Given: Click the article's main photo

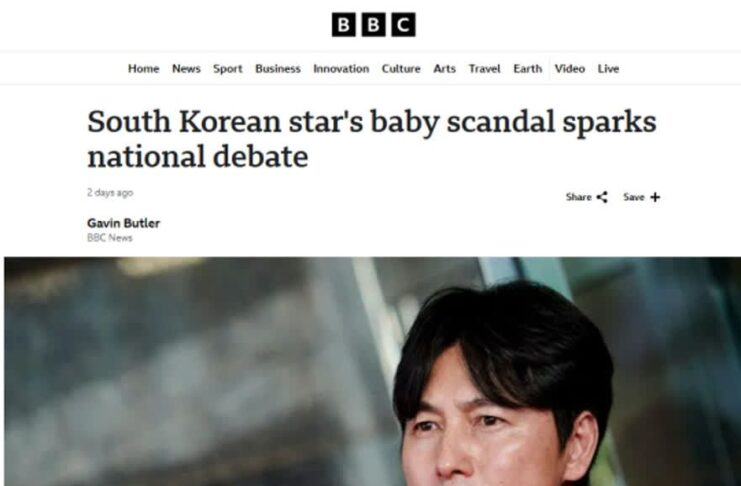Looking at the screenshot, I should (372, 372).
